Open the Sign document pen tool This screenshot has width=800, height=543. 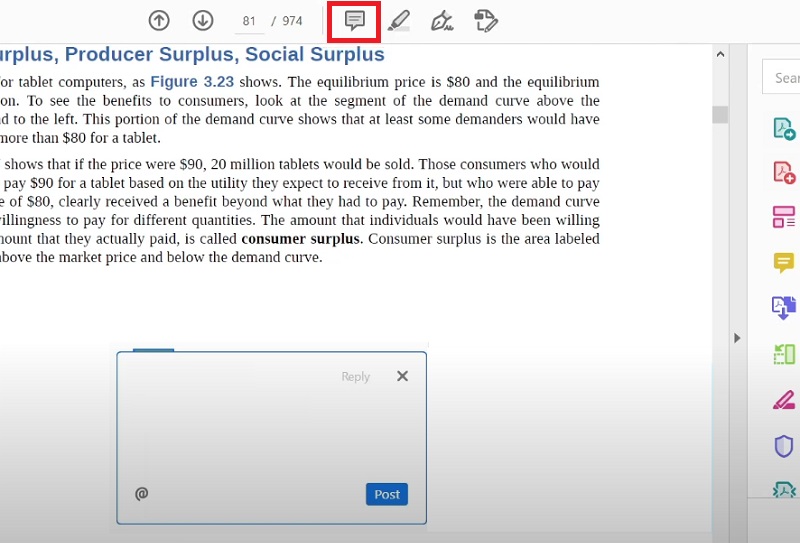(442, 21)
